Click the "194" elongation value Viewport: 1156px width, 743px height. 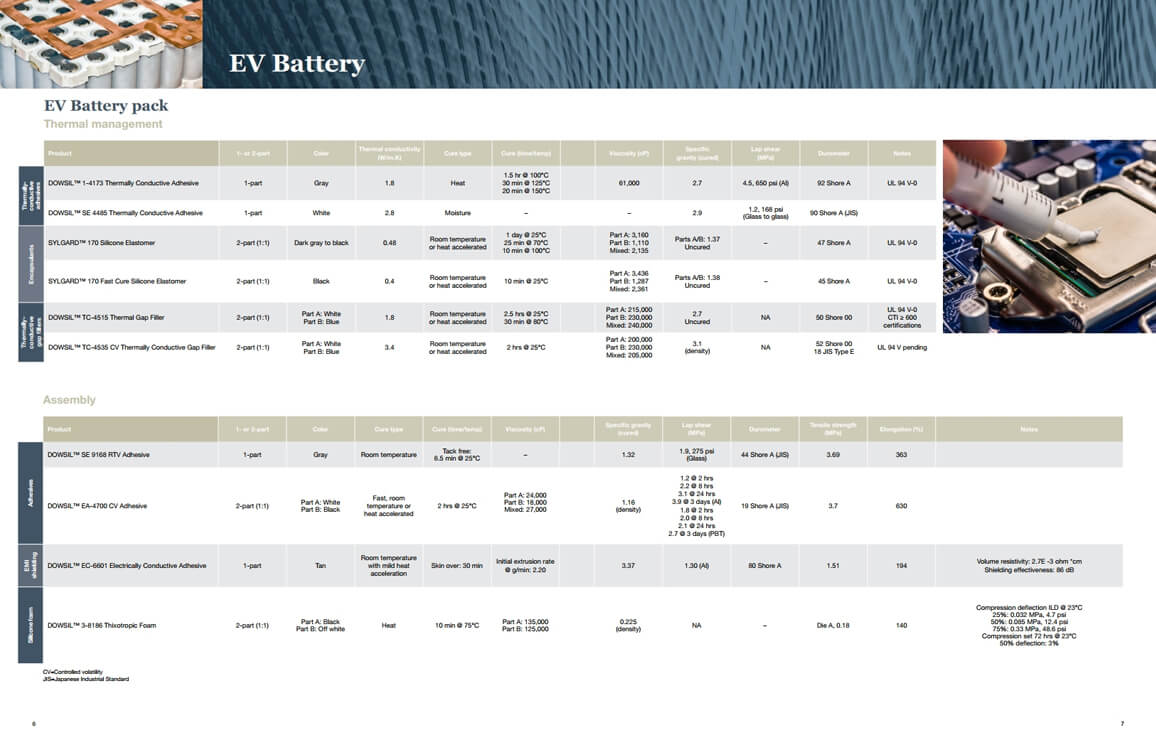tap(901, 565)
